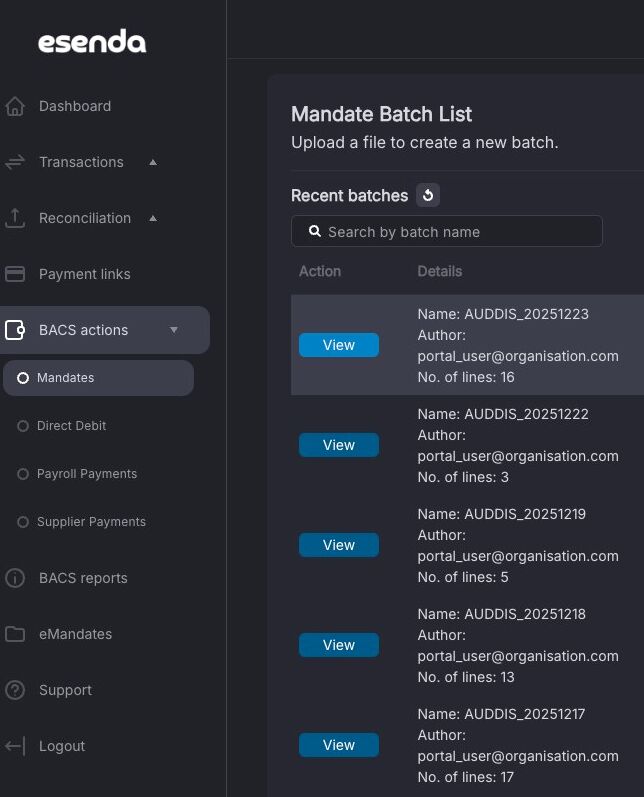644x797 pixels.
Task: Select the Mandates circle bullet
Action: point(23,378)
